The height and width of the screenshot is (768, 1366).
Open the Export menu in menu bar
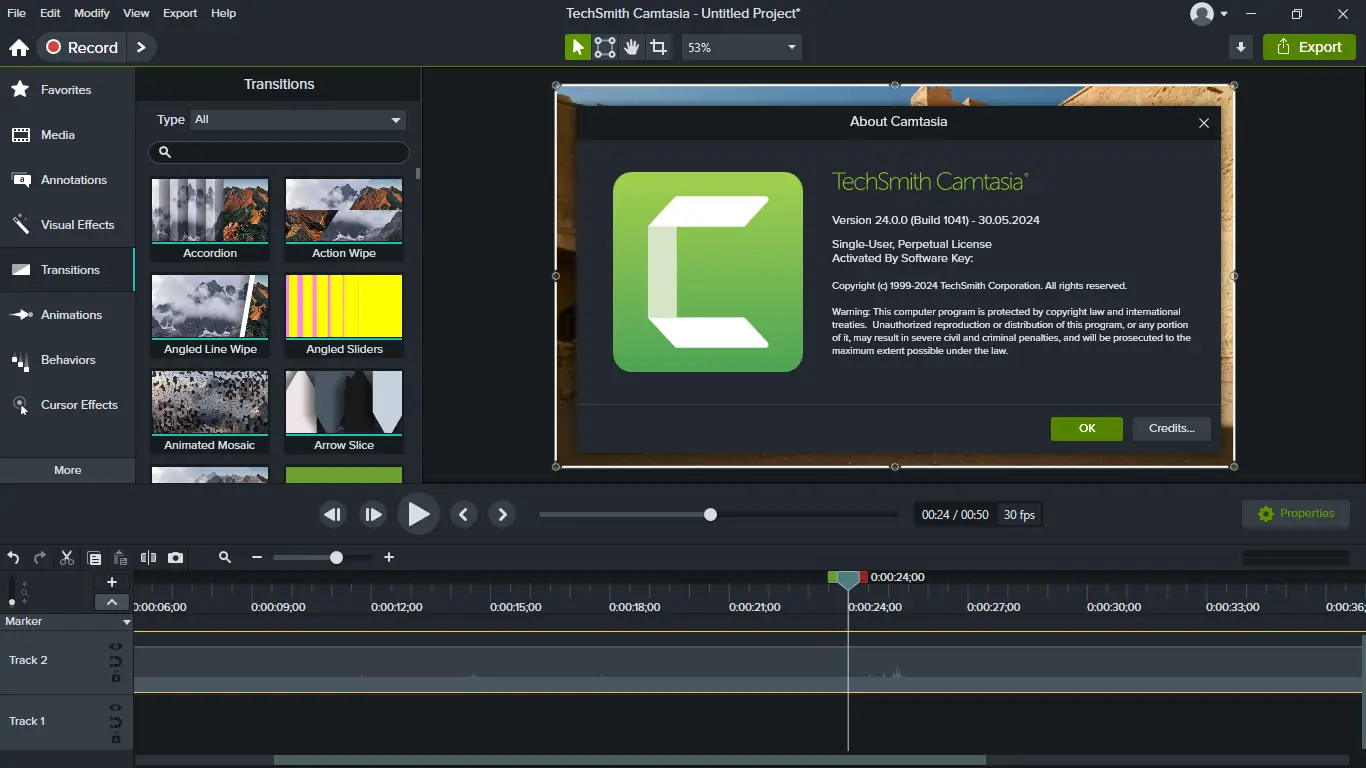[180, 13]
